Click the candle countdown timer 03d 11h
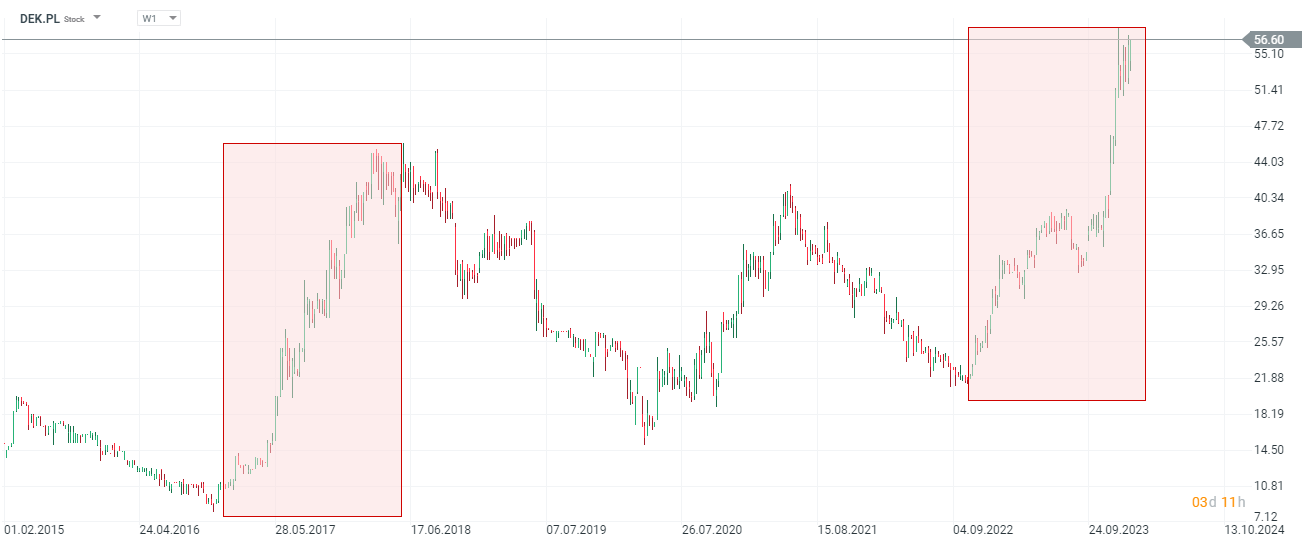The image size is (1314, 547). pyautogui.click(x=1218, y=501)
